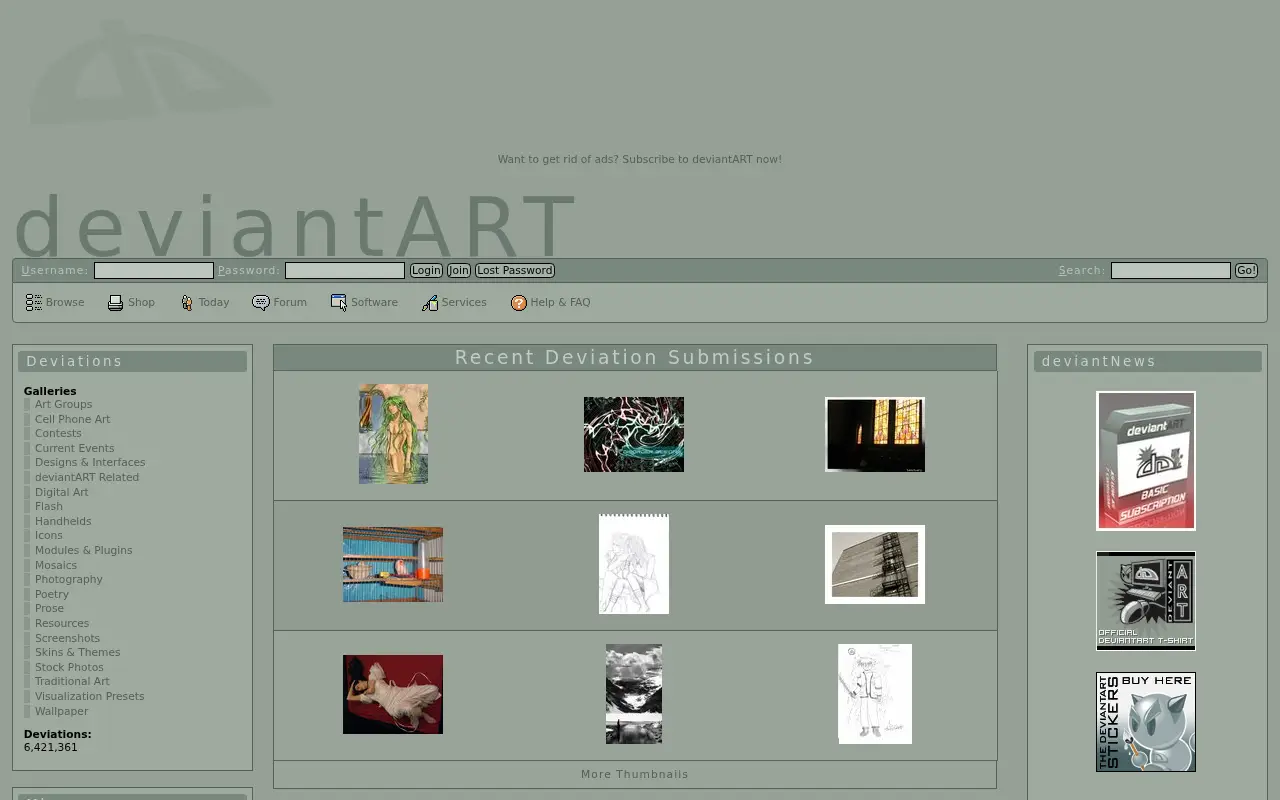The height and width of the screenshot is (800, 1280).
Task: Focus the Password input field
Action: (x=345, y=270)
